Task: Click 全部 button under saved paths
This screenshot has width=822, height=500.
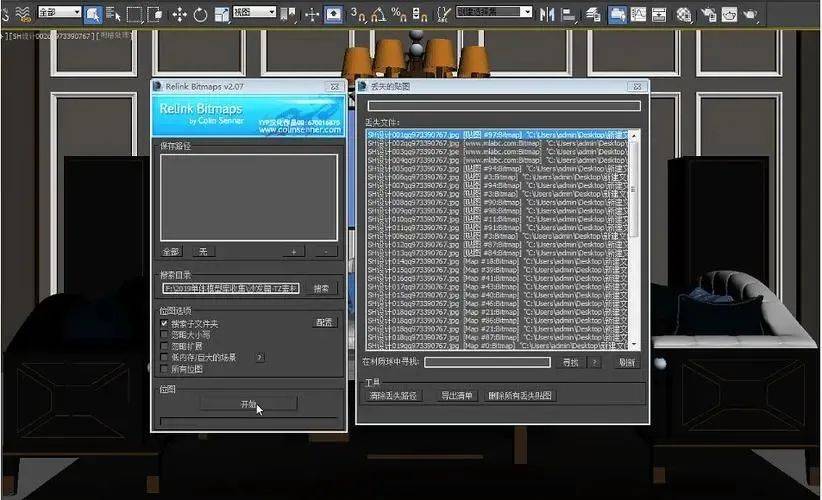Action: pos(171,252)
